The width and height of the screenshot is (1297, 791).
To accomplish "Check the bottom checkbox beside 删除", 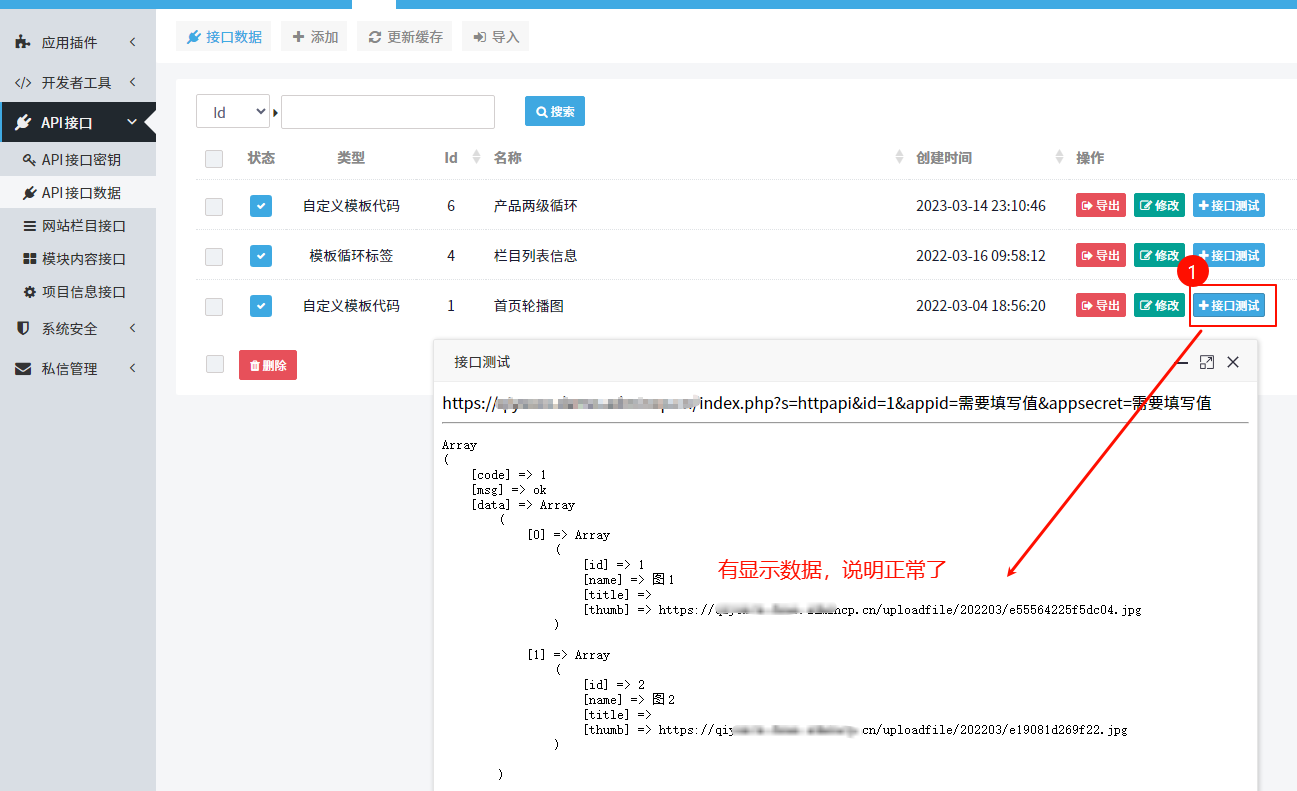I will pyautogui.click(x=214, y=364).
